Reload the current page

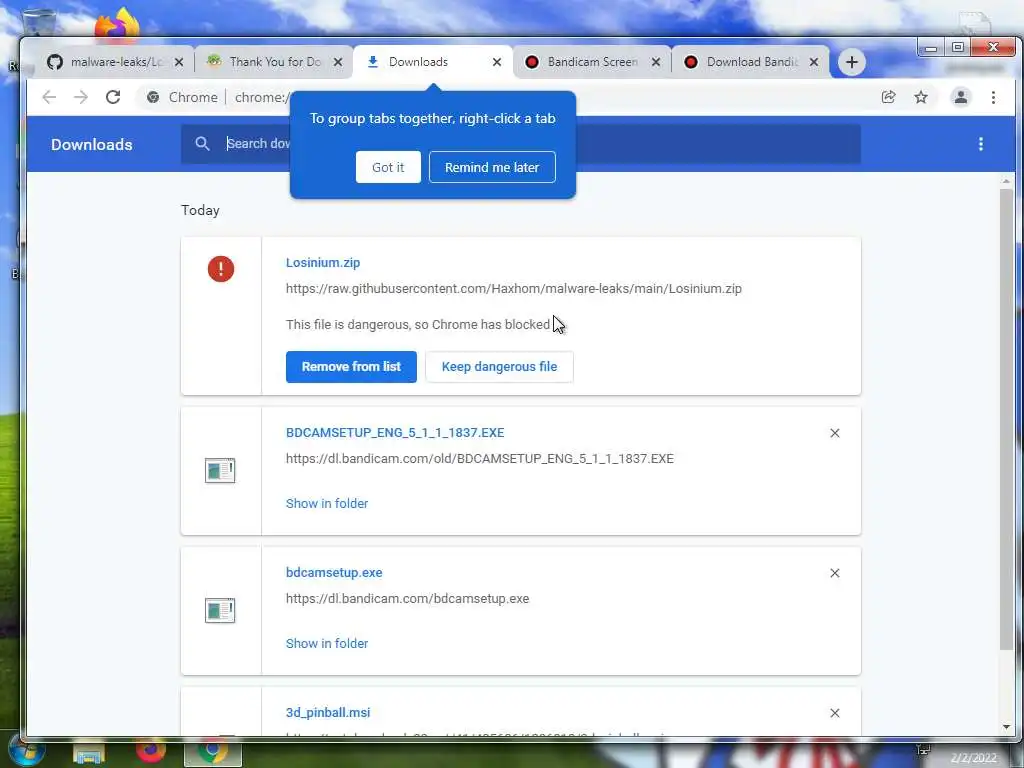click(x=113, y=97)
